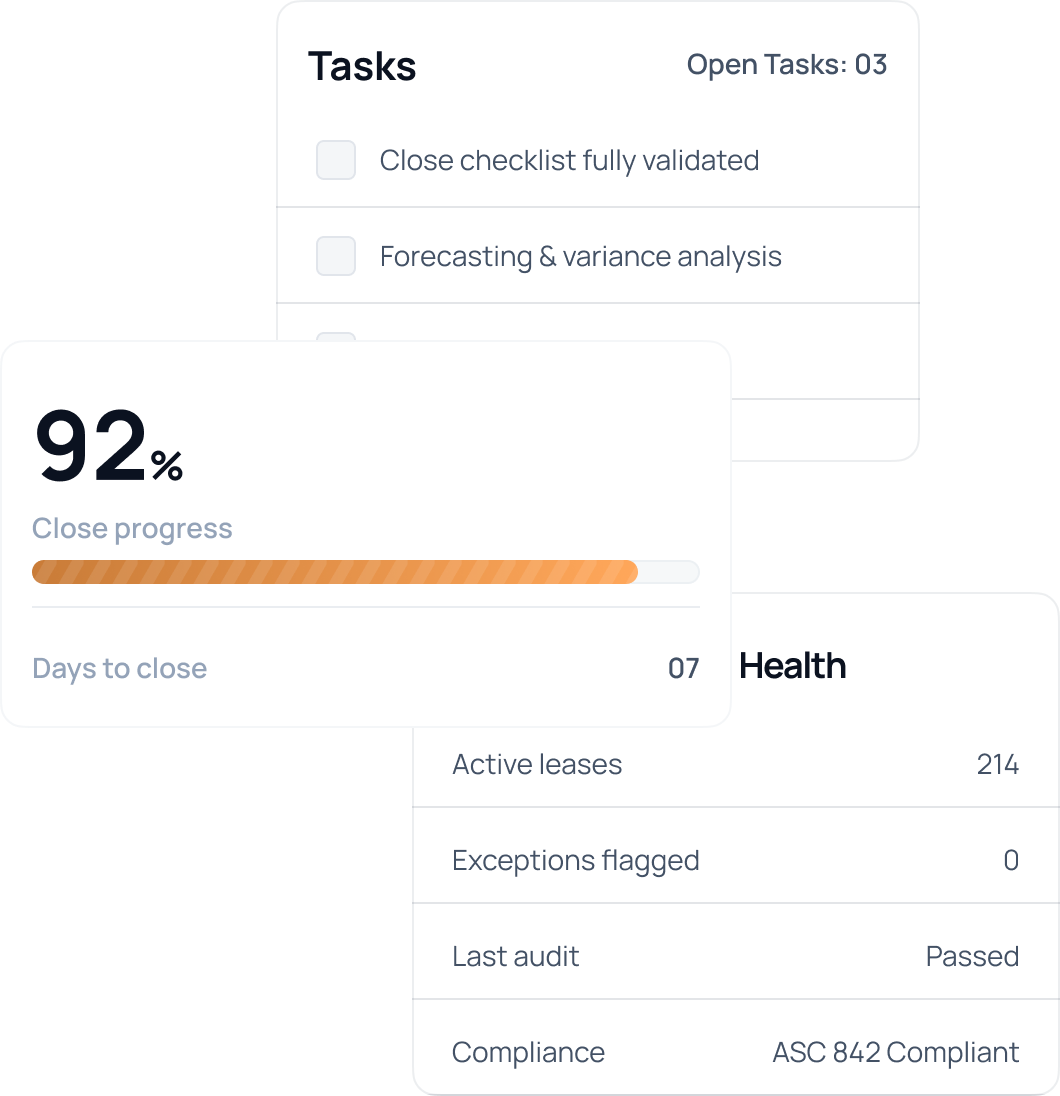Image resolution: width=1060 pixels, height=1096 pixels.
Task: Select the Tasks card heading
Action: point(362,66)
